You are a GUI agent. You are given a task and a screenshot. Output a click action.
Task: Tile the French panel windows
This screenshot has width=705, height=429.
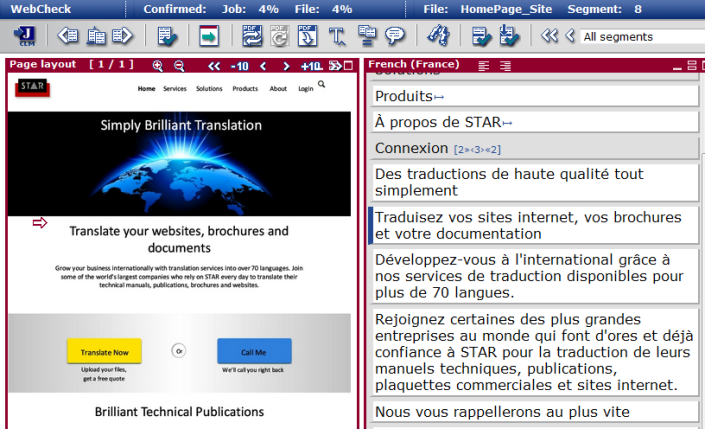pos(692,66)
